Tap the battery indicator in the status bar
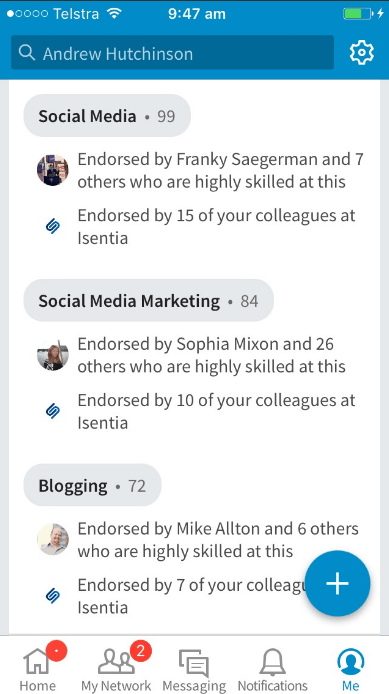Screen dimensions: 389x694 (358, 14)
